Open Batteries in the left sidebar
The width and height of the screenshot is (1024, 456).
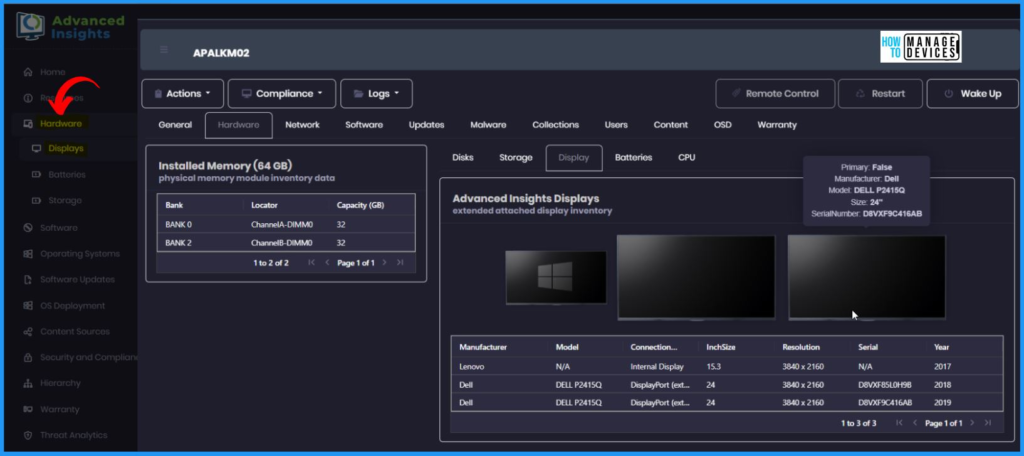tap(67, 174)
